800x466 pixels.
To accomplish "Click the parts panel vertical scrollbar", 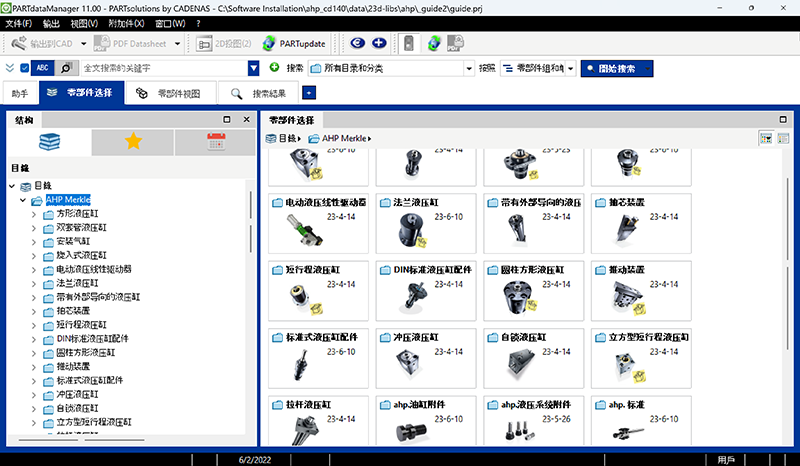I will pyautogui.click(x=788, y=263).
